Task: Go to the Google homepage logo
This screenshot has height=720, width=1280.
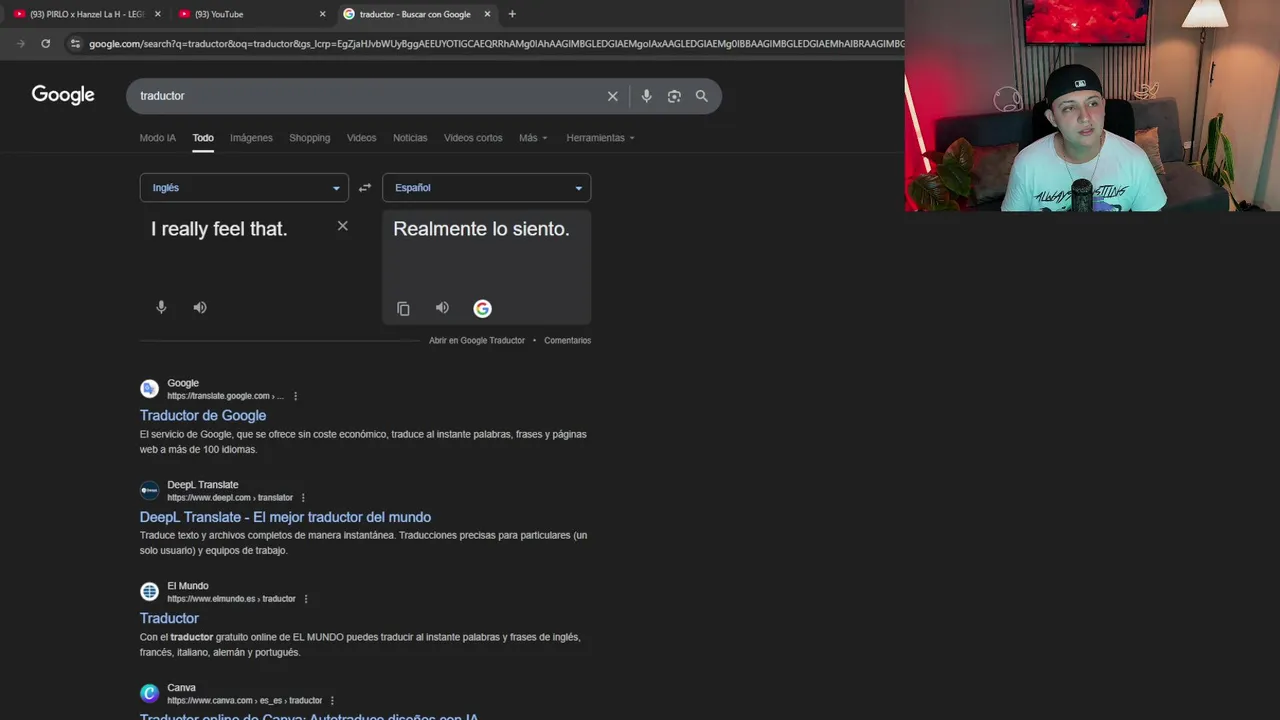Action: tap(63, 95)
